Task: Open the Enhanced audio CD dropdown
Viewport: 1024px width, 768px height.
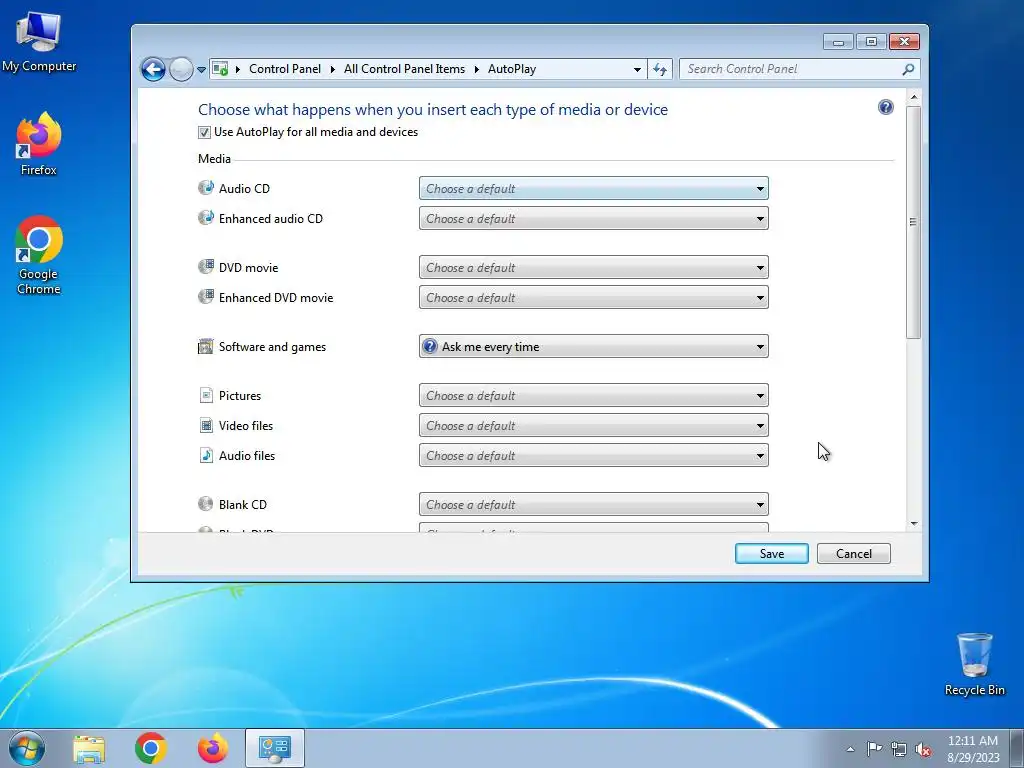Action: click(594, 218)
